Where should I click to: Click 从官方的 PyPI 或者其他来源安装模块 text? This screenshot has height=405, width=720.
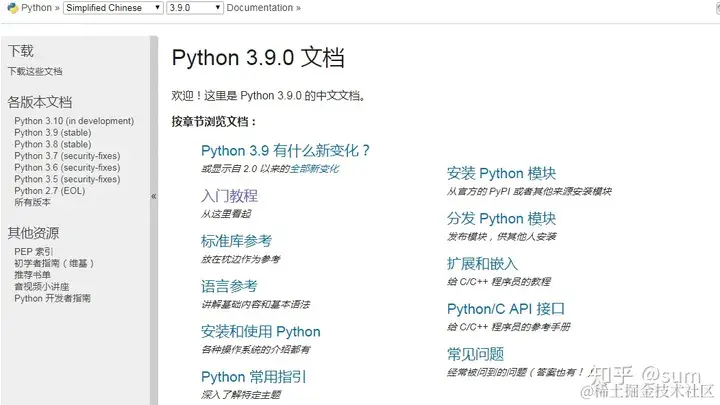click(x=529, y=191)
